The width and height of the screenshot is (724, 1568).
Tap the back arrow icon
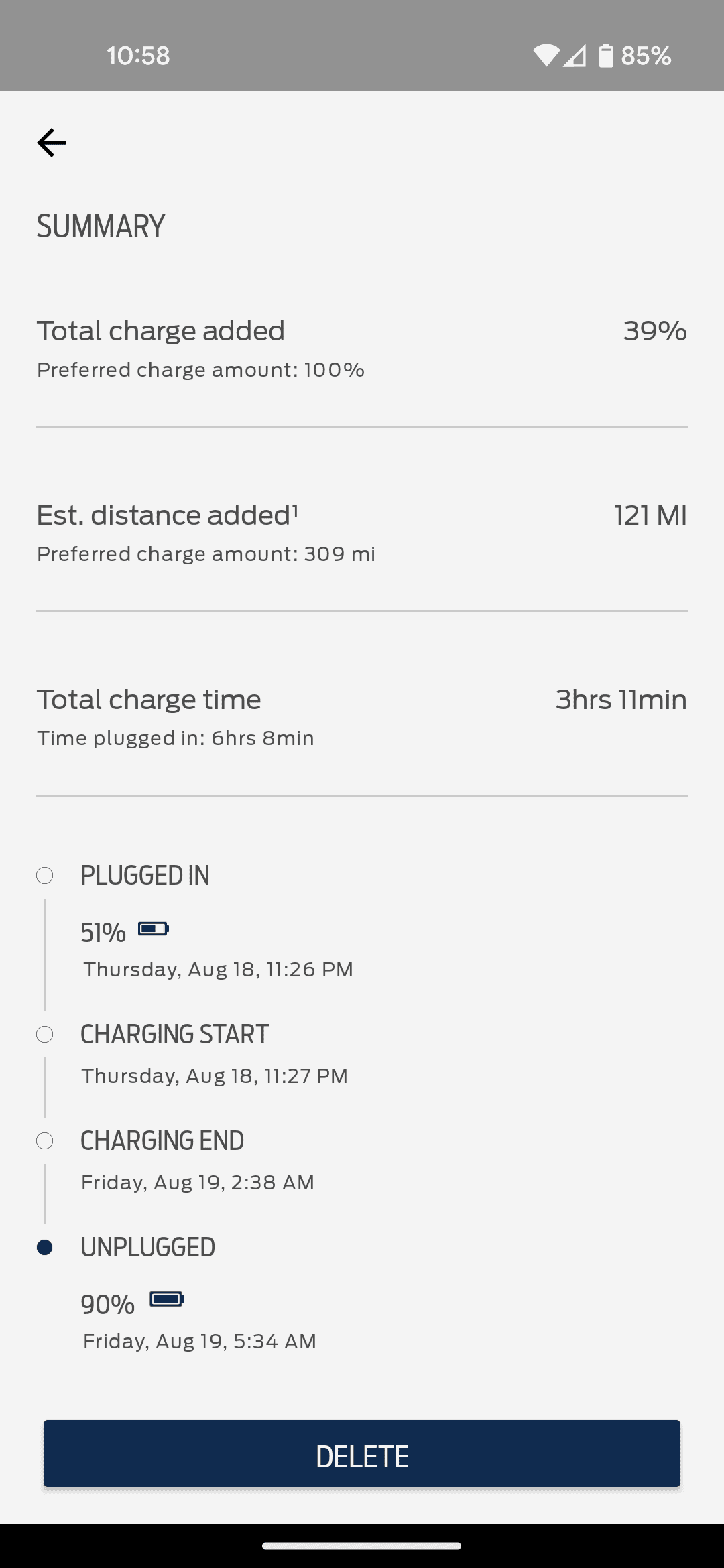[52, 143]
